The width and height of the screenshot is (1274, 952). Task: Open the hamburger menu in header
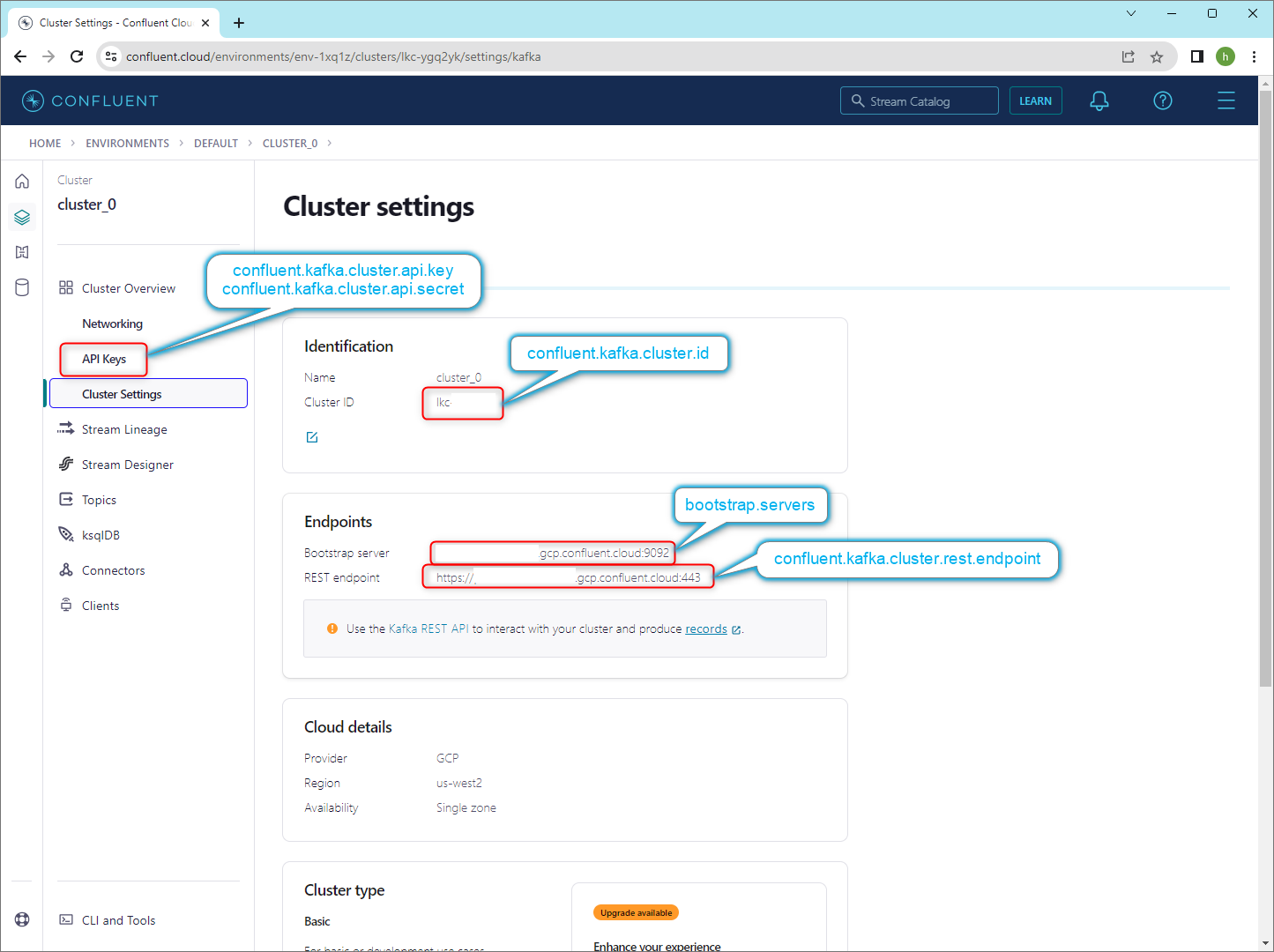point(1226,101)
